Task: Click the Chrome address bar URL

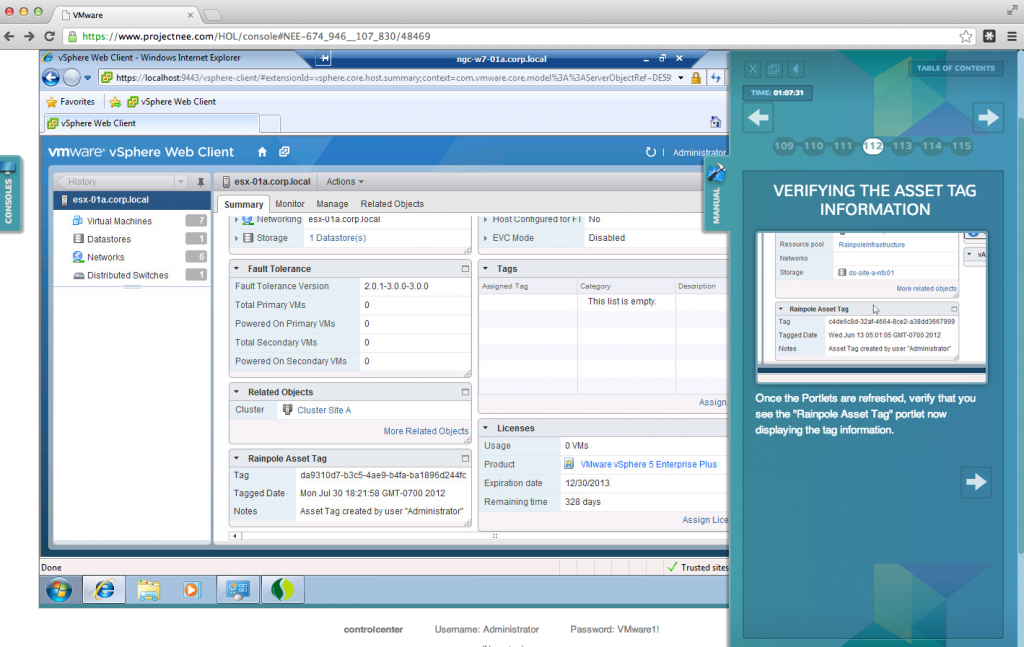Action: coord(256,37)
